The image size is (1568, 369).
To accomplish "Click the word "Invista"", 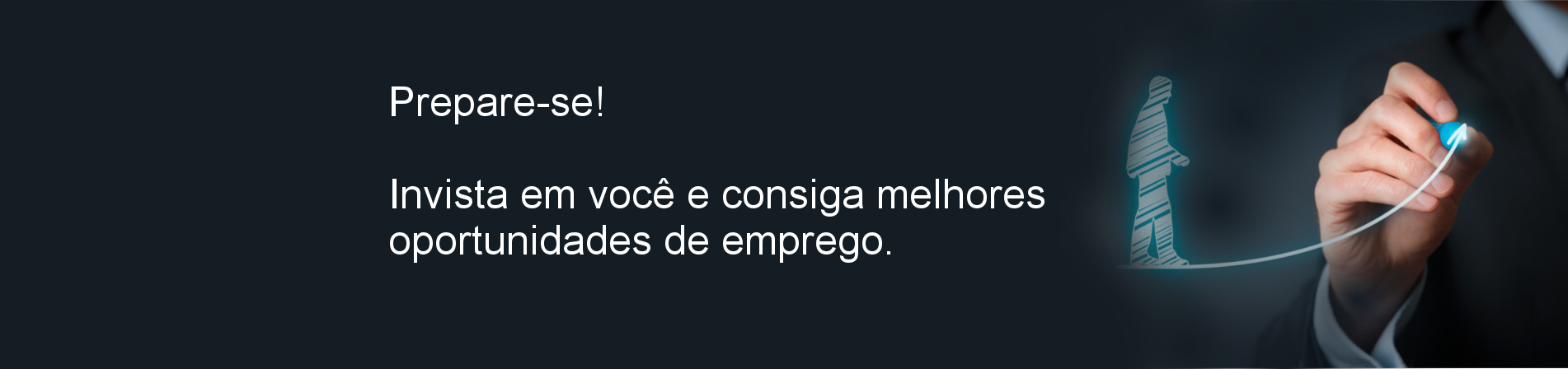I will pyautogui.click(x=437, y=195).
